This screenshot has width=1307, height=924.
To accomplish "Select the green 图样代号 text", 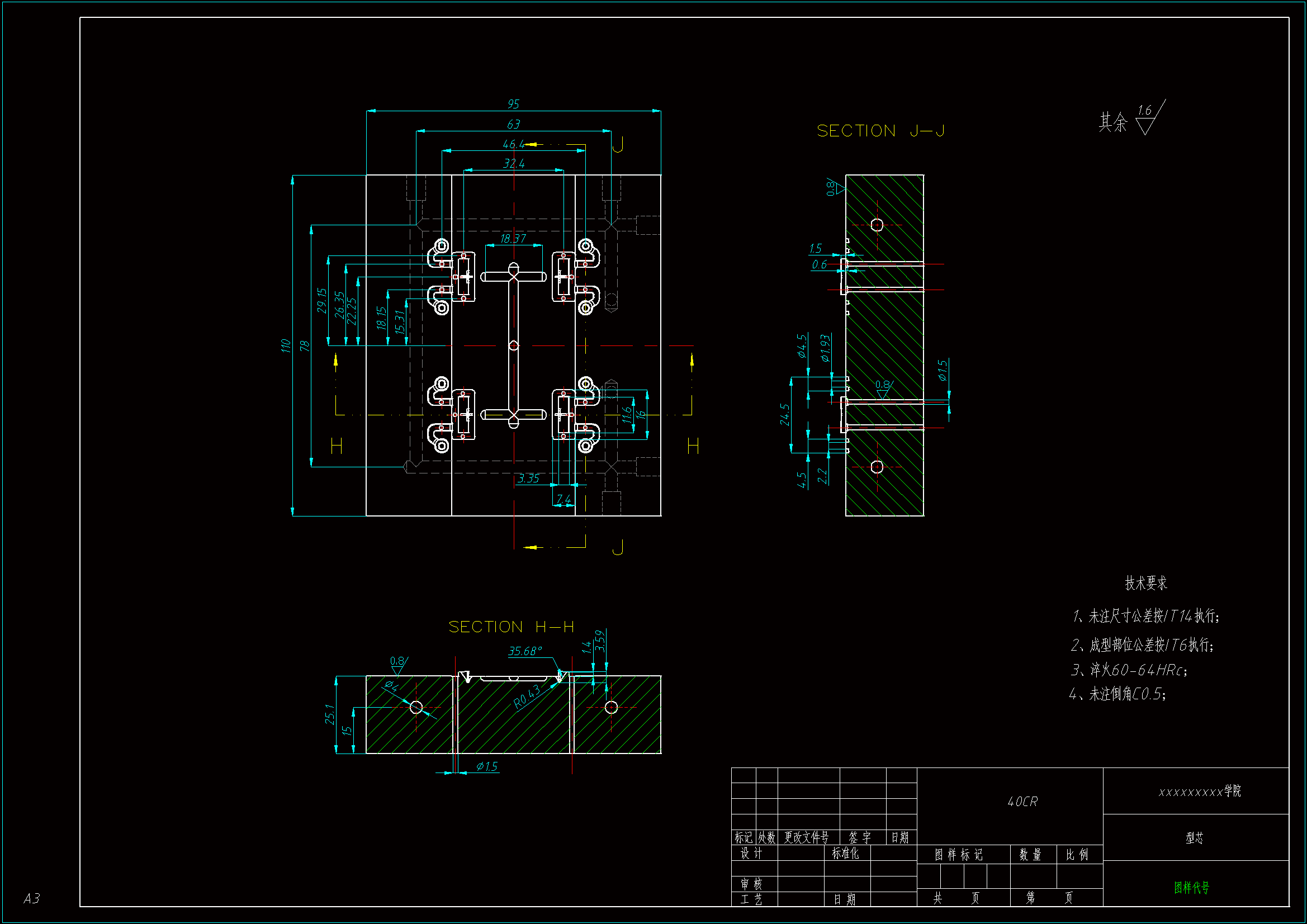I will pos(1191,888).
